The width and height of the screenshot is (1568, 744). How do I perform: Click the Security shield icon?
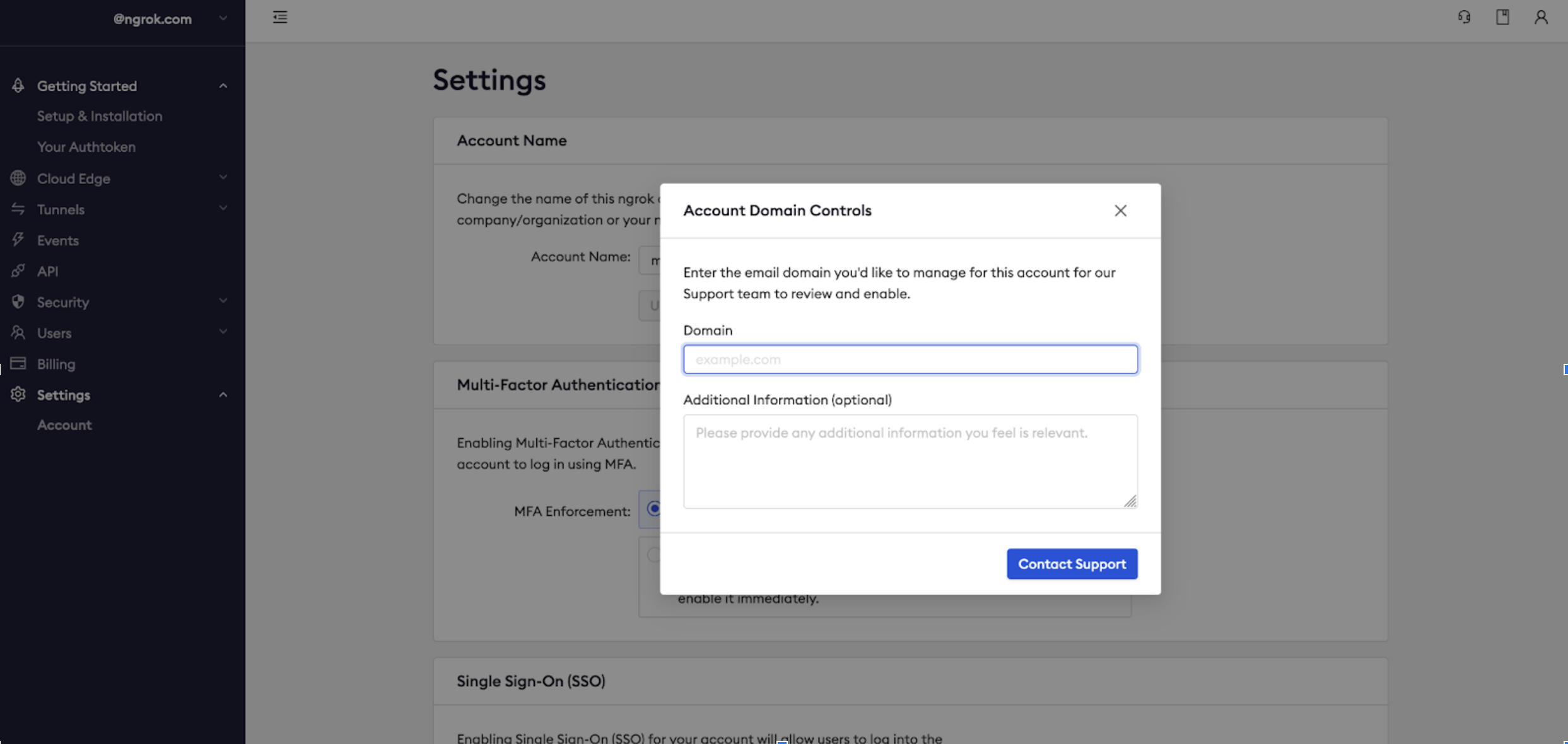18,301
